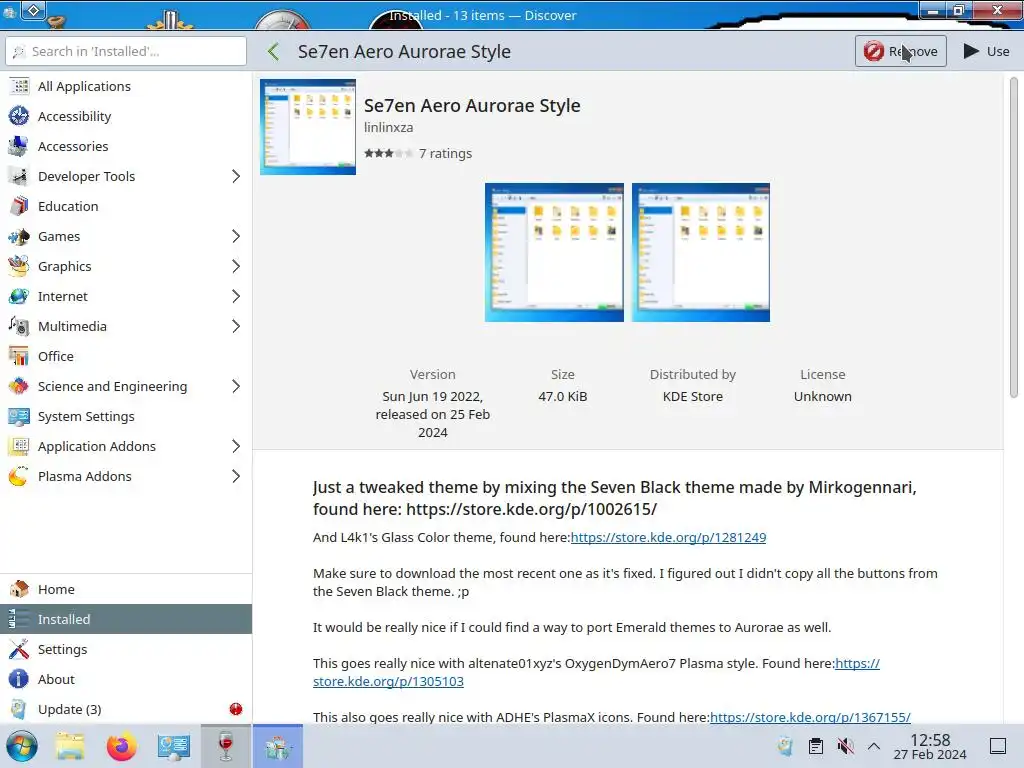Open Developer Tools category
The image size is (1024, 768).
[126, 176]
